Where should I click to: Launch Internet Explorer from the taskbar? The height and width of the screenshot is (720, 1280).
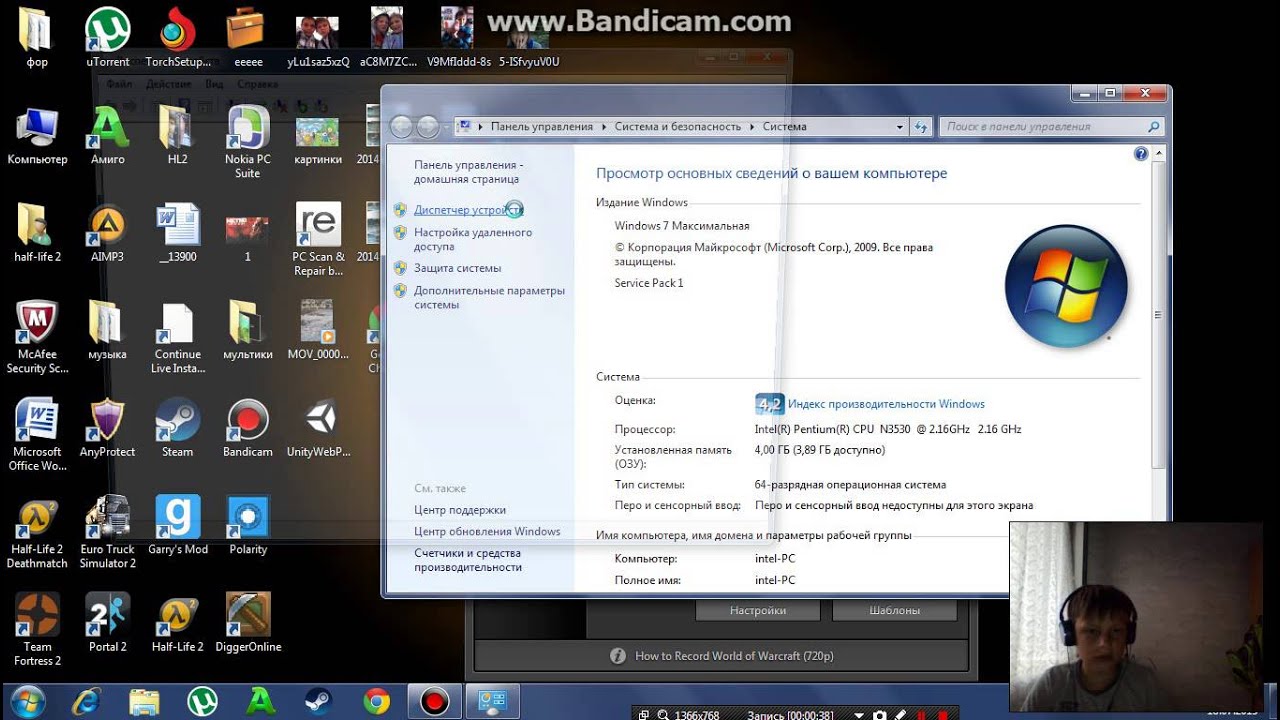pos(85,701)
